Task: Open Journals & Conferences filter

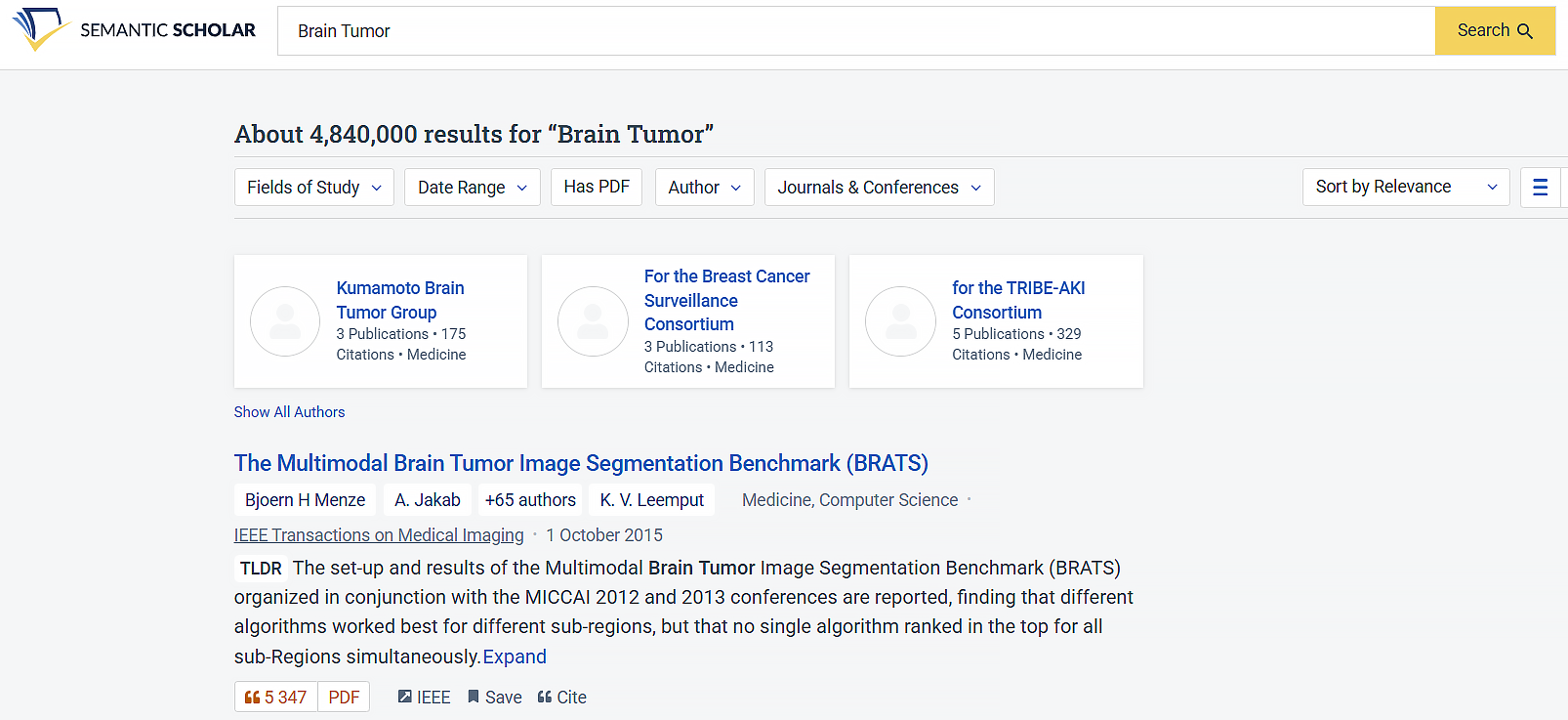Action: (879, 188)
